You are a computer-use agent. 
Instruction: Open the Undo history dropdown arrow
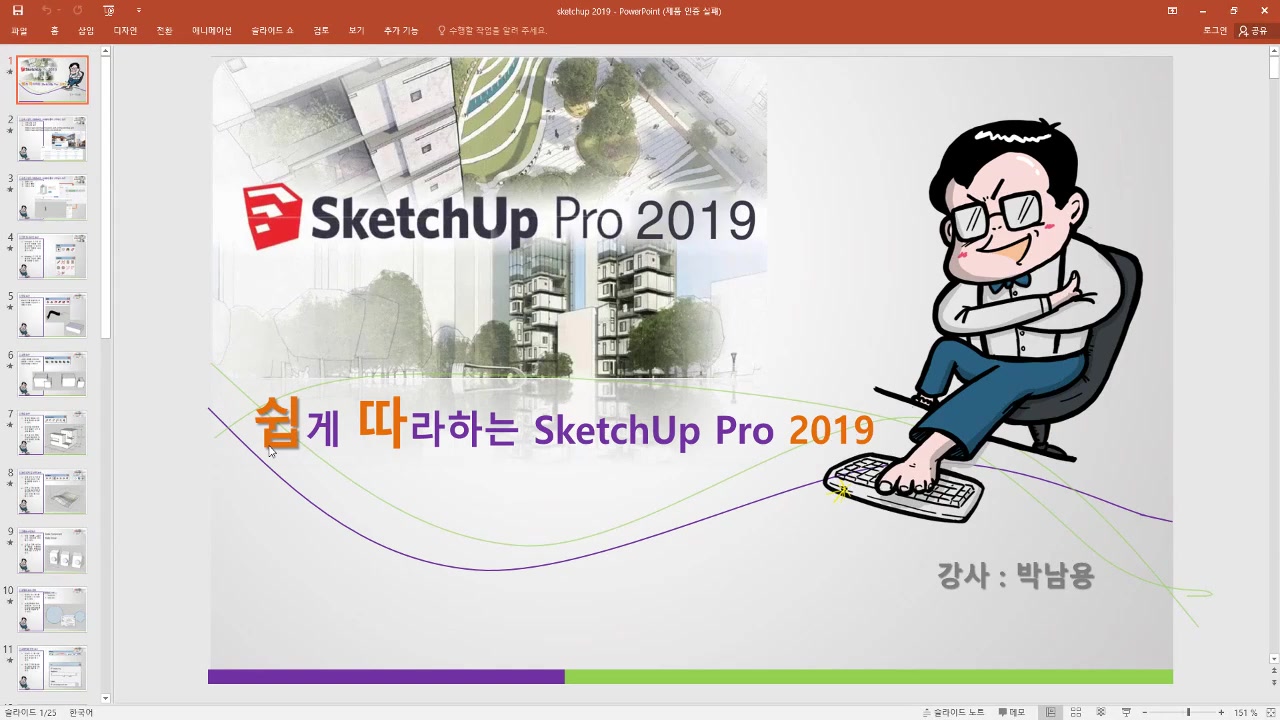point(60,10)
